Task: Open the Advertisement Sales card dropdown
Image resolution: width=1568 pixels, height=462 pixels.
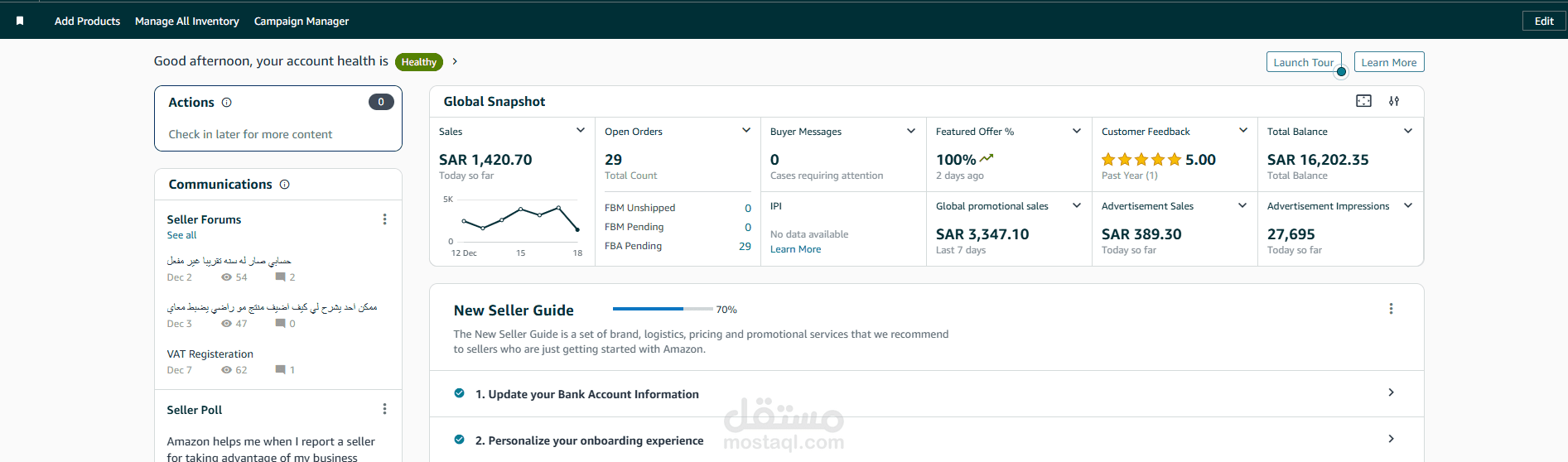Action: [x=1242, y=205]
